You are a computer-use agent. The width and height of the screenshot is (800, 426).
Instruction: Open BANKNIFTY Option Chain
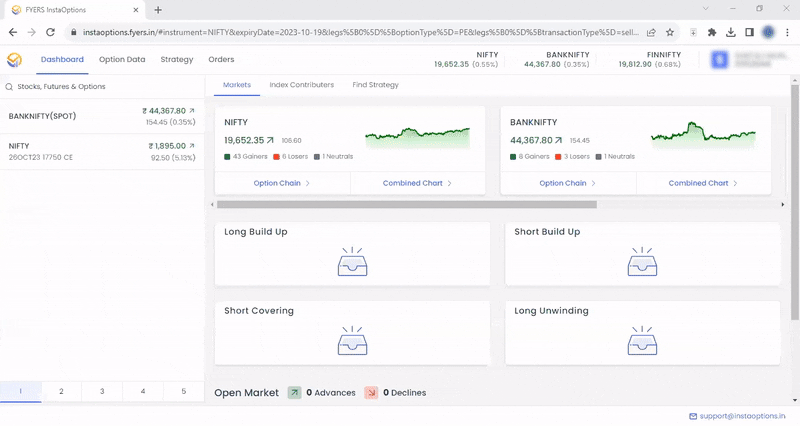tap(568, 183)
